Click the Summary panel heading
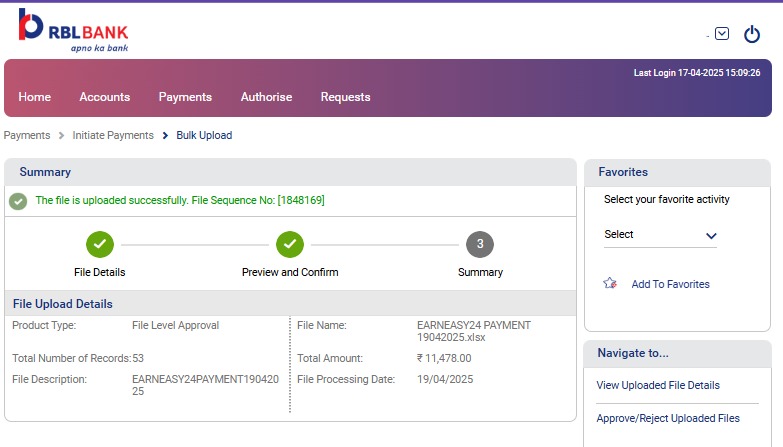 pyautogui.click(x=45, y=172)
